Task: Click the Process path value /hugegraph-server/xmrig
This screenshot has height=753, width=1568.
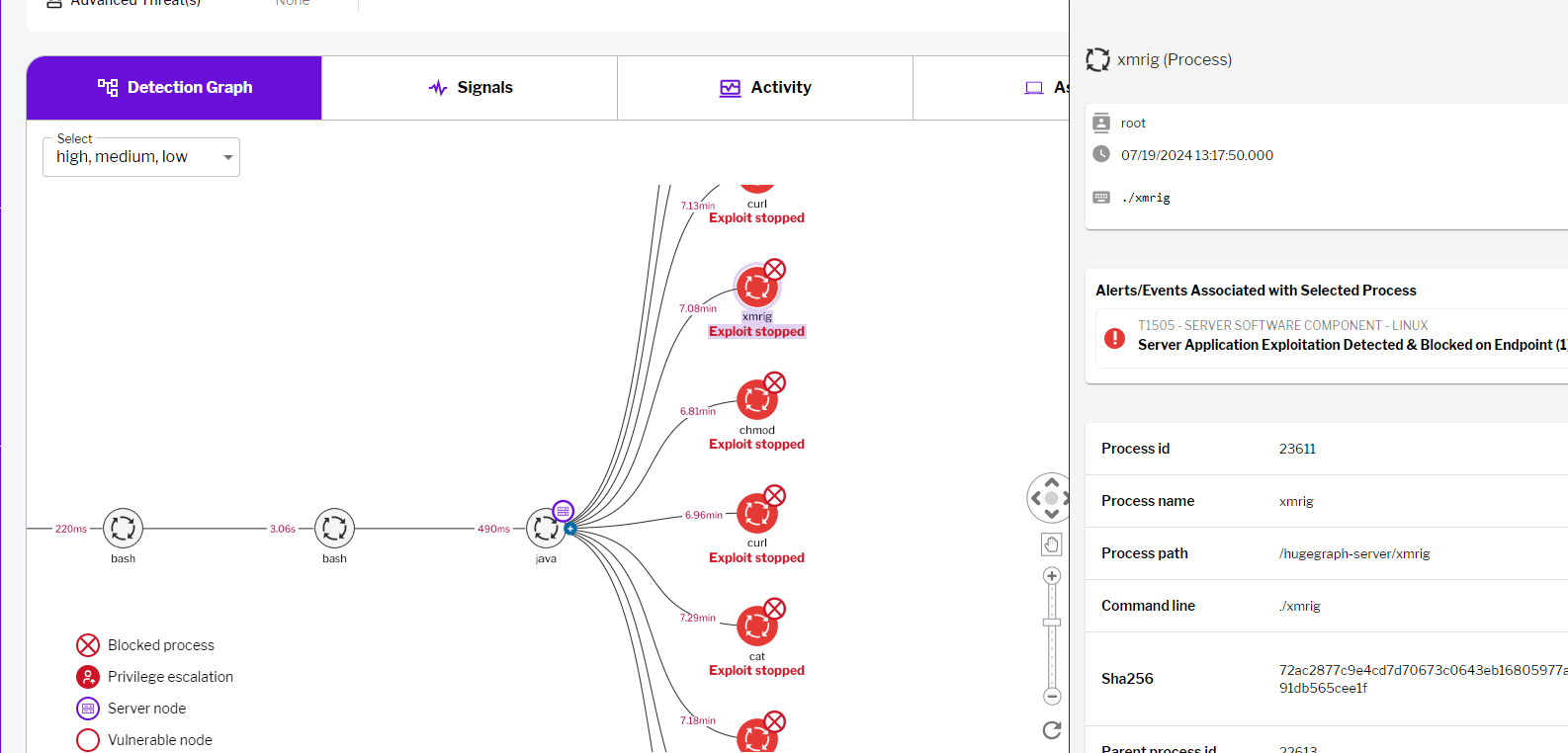Action: [x=1354, y=553]
